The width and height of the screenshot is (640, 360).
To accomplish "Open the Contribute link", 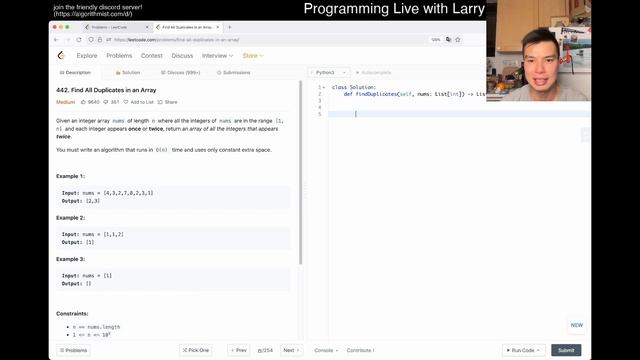I will coord(360,350).
